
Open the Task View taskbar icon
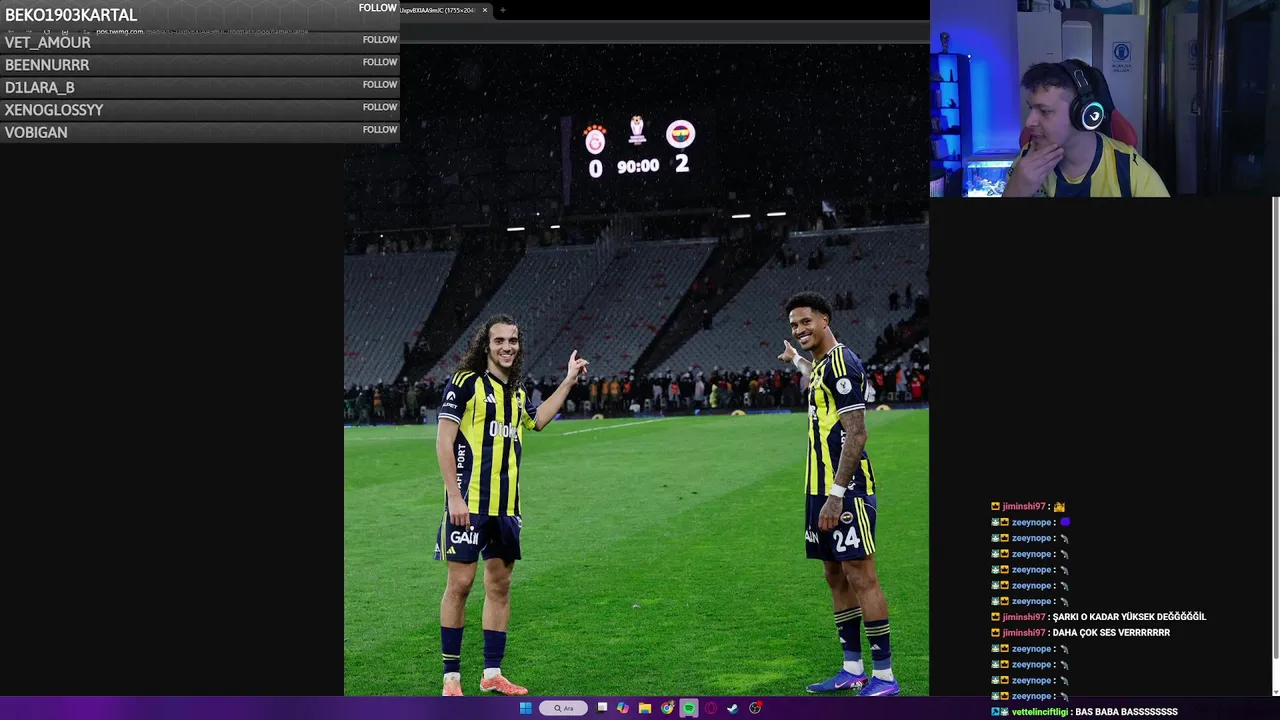pyautogui.click(x=602, y=707)
